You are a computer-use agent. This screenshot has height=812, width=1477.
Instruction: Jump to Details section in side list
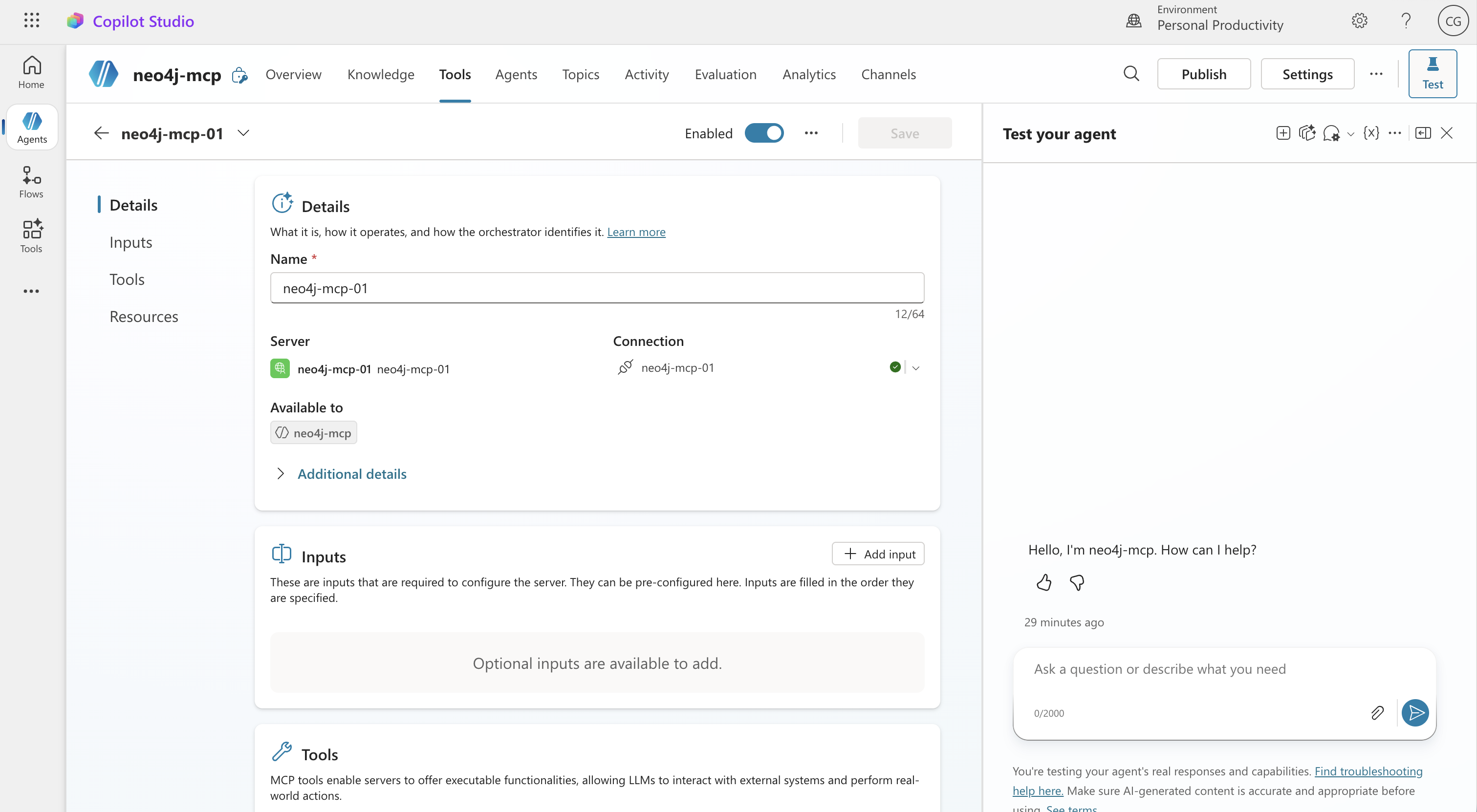[x=133, y=205]
